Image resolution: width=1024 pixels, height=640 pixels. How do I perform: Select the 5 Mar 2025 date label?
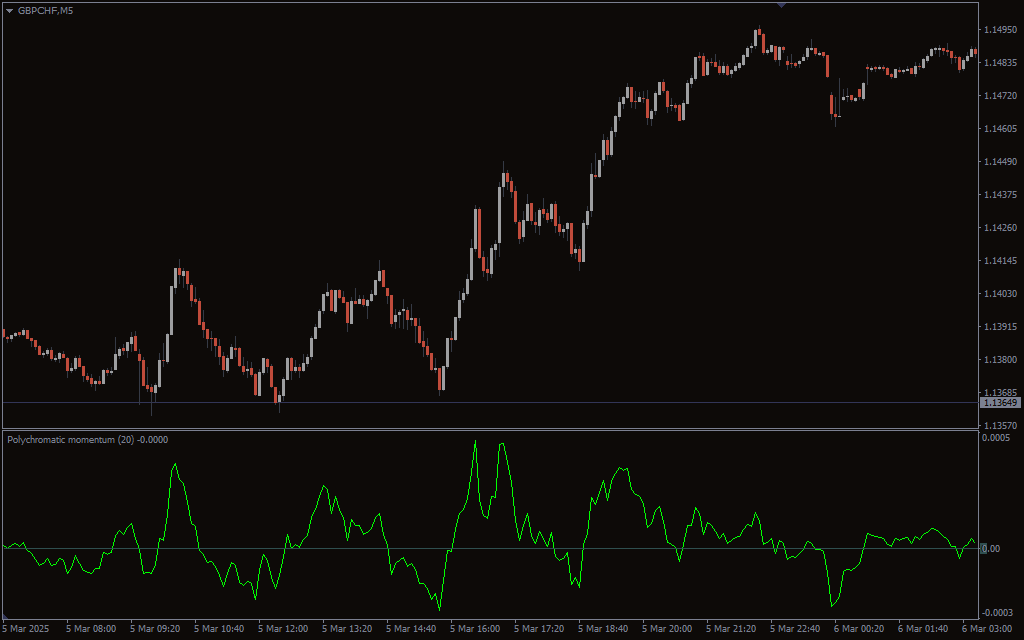tap(27, 629)
